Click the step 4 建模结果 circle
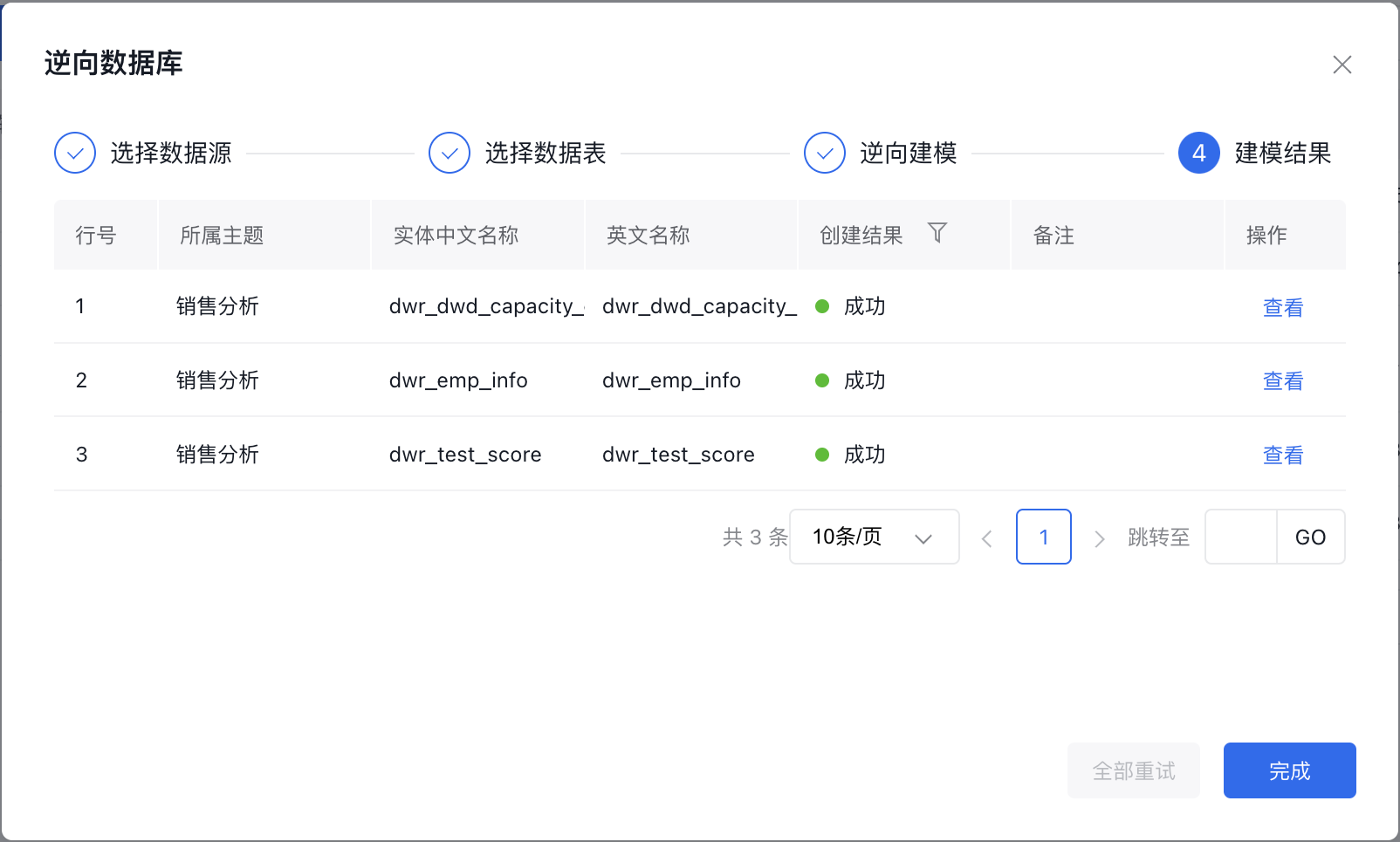 tap(1198, 154)
